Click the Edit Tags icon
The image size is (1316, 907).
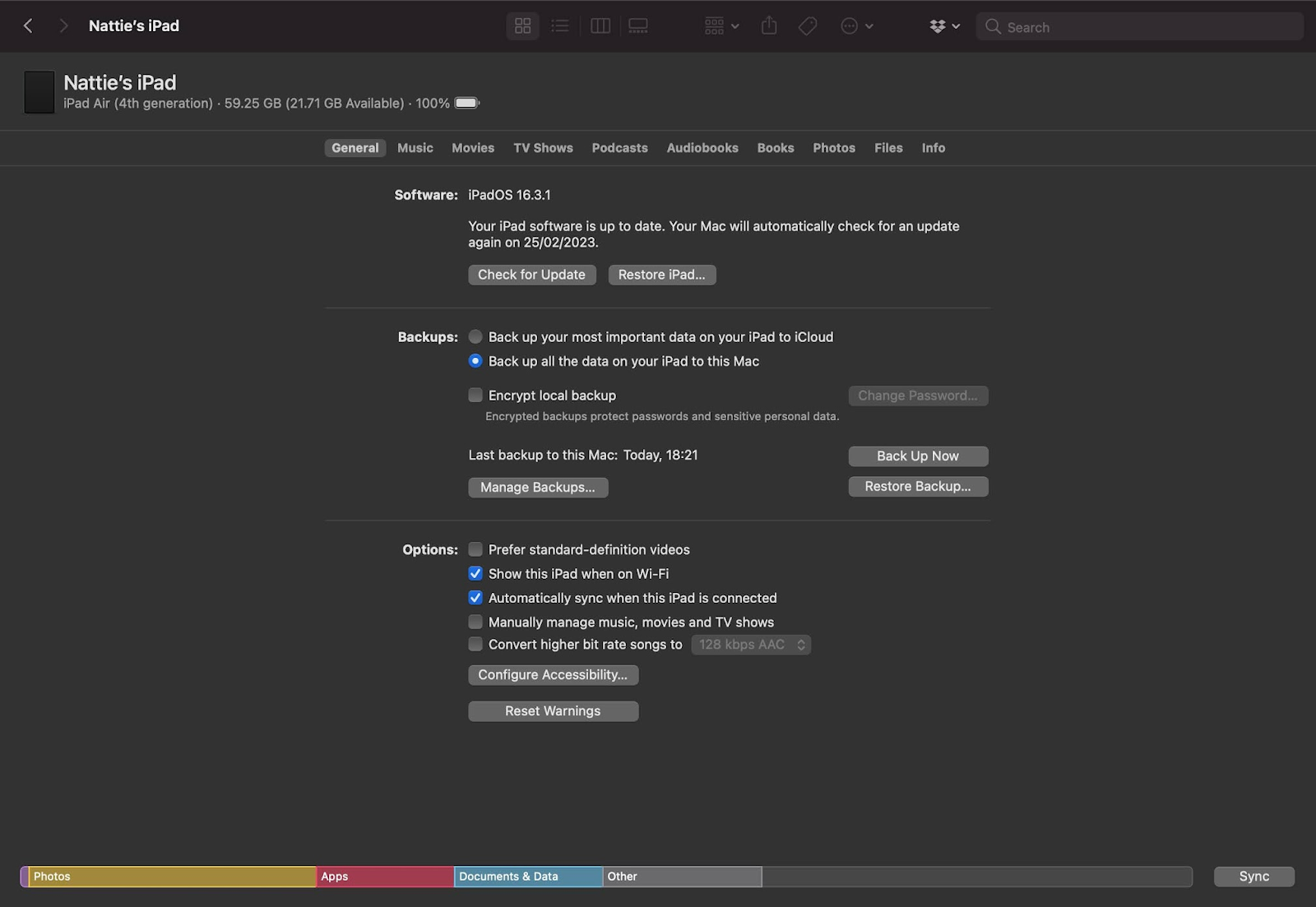(x=808, y=26)
